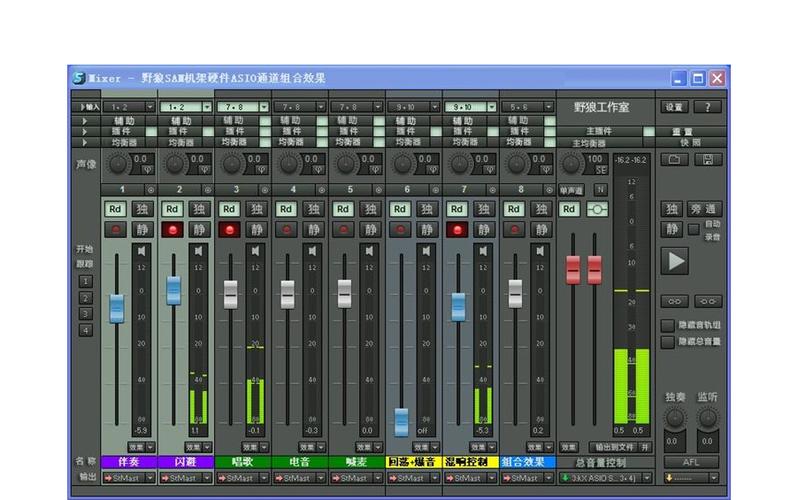Arm record on channel 6
Viewport: 798px width, 500px height.
pos(401,230)
